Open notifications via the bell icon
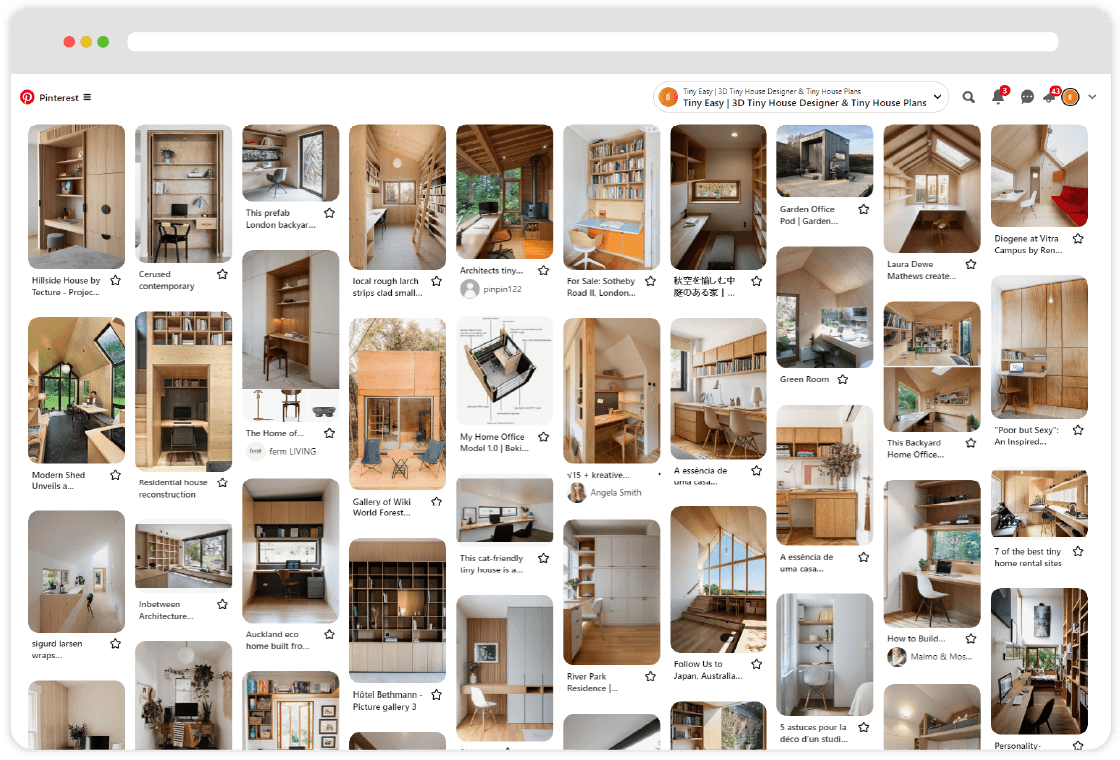The image size is (1120, 760). pyautogui.click(x=997, y=97)
